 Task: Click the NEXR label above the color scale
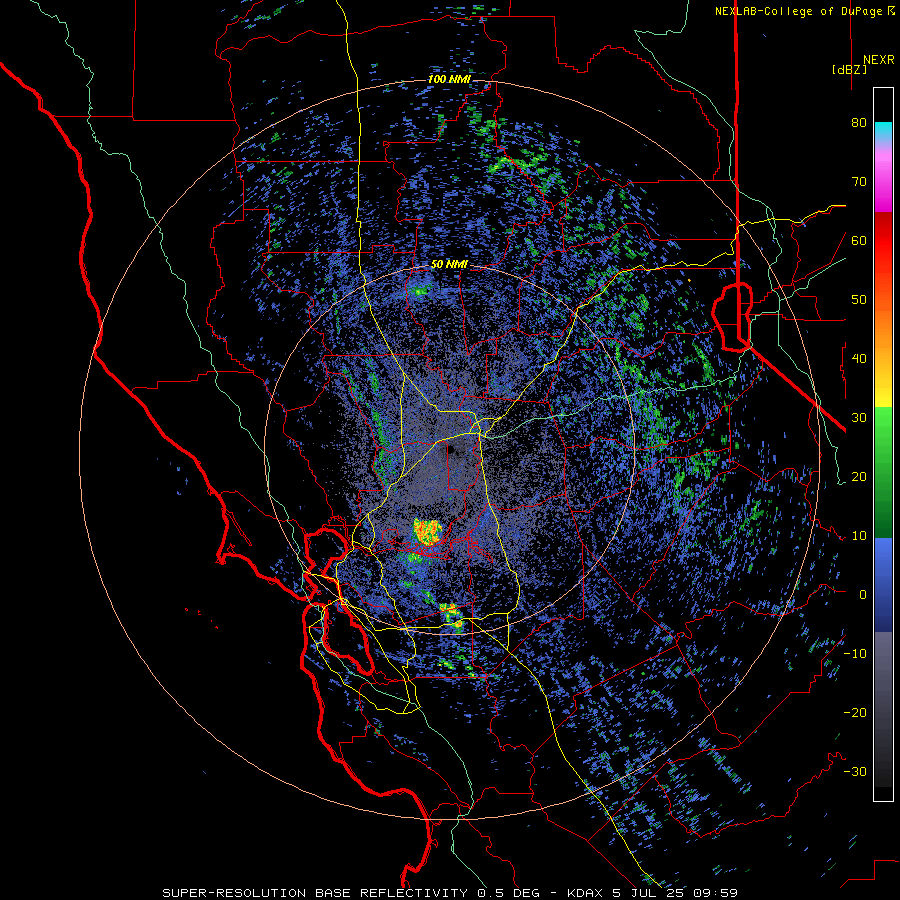click(x=879, y=60)
